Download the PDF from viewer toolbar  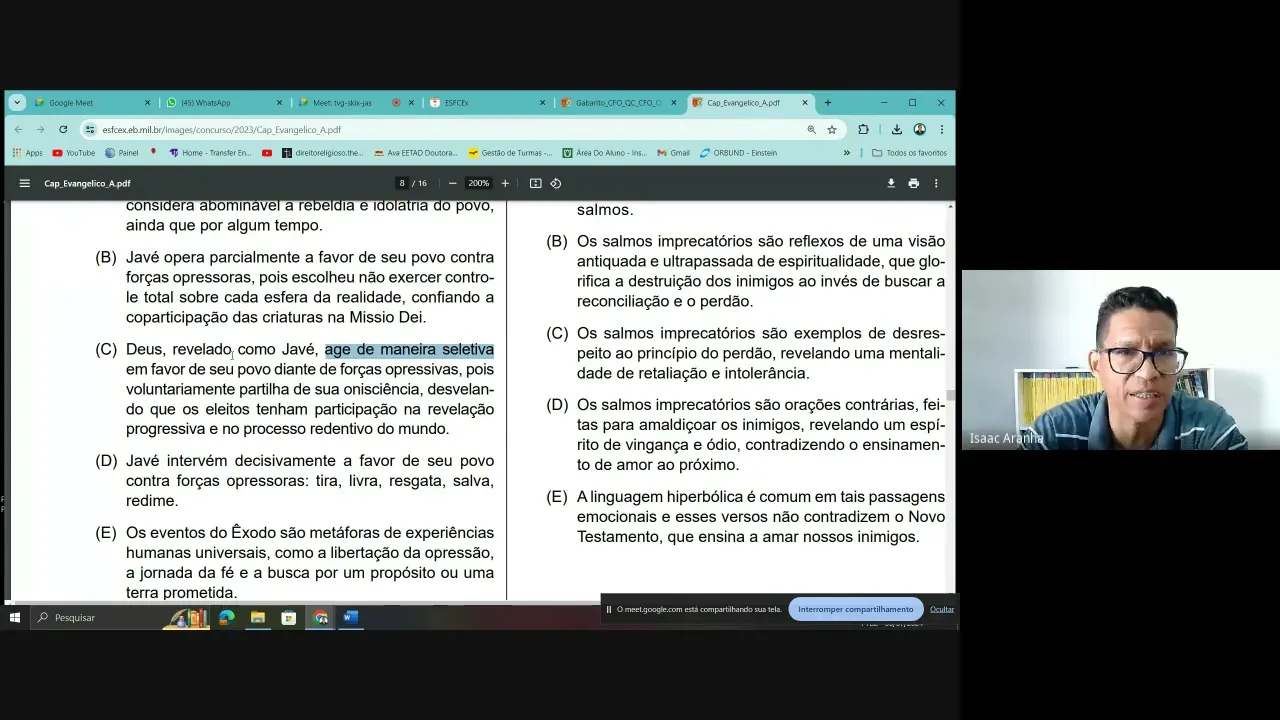(x=891, y=183)
